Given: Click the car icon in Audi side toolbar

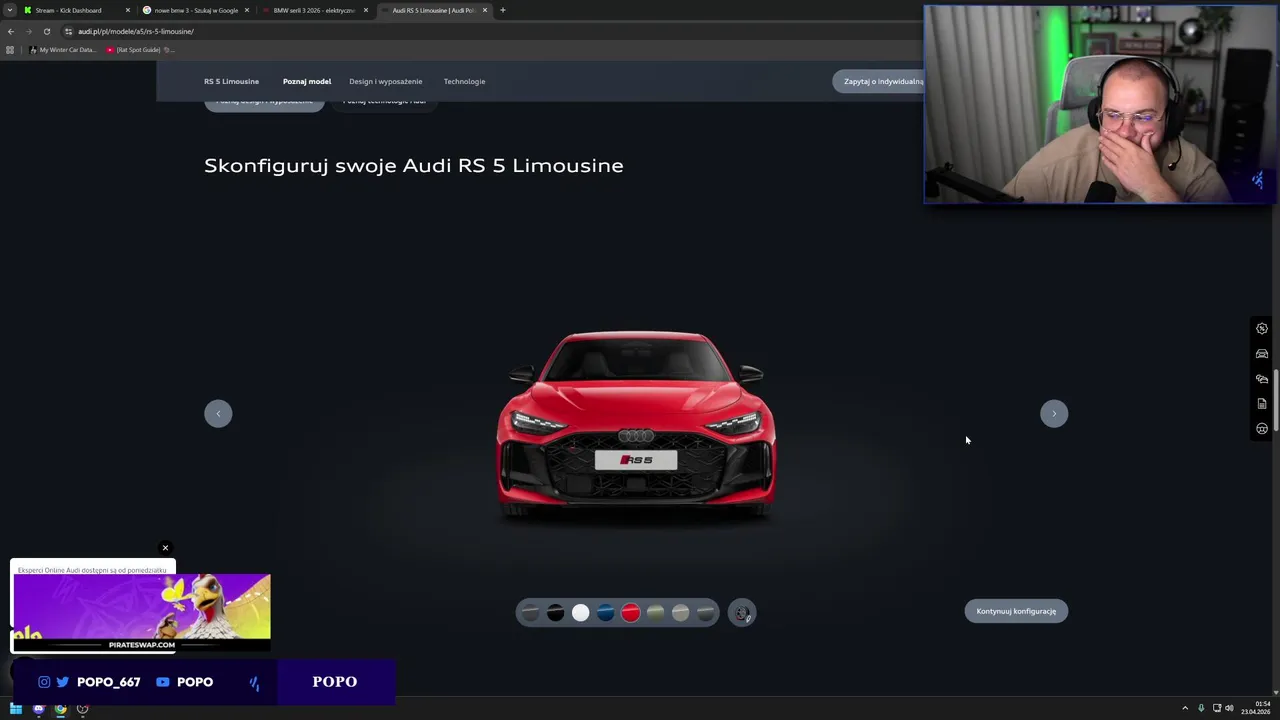Looking at the screenshot, I should pyautogui.click(x=1262, y=354).
